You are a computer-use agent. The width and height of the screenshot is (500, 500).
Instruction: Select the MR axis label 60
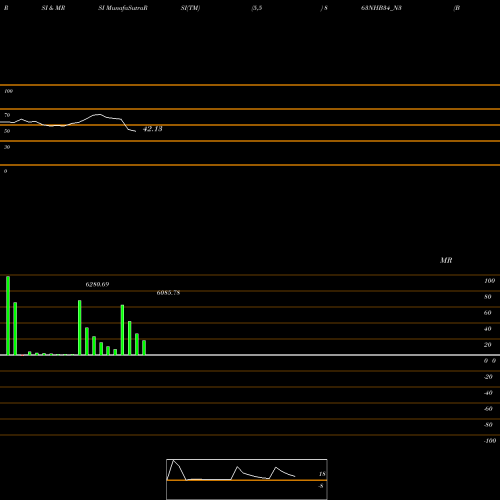(488, 313)
